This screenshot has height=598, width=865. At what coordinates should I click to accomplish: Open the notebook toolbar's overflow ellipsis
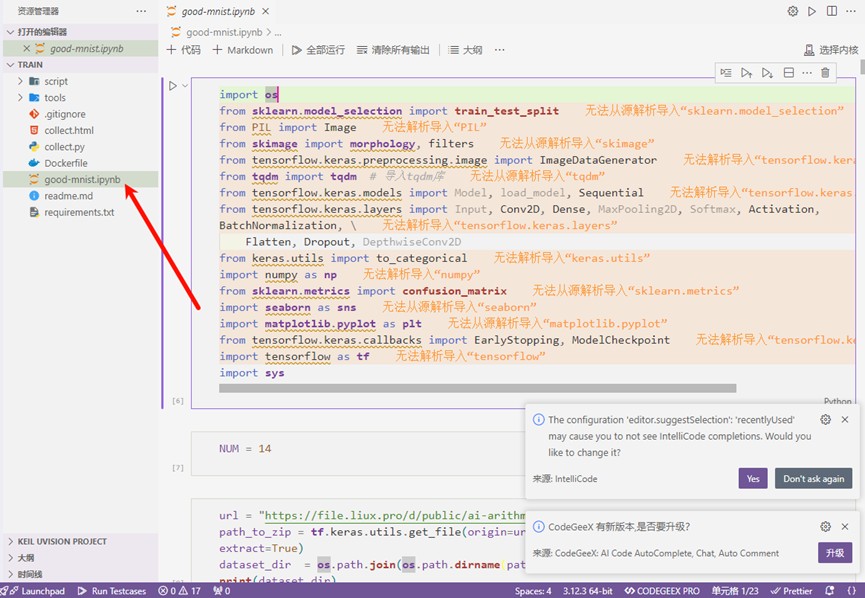tap(499, 50)
